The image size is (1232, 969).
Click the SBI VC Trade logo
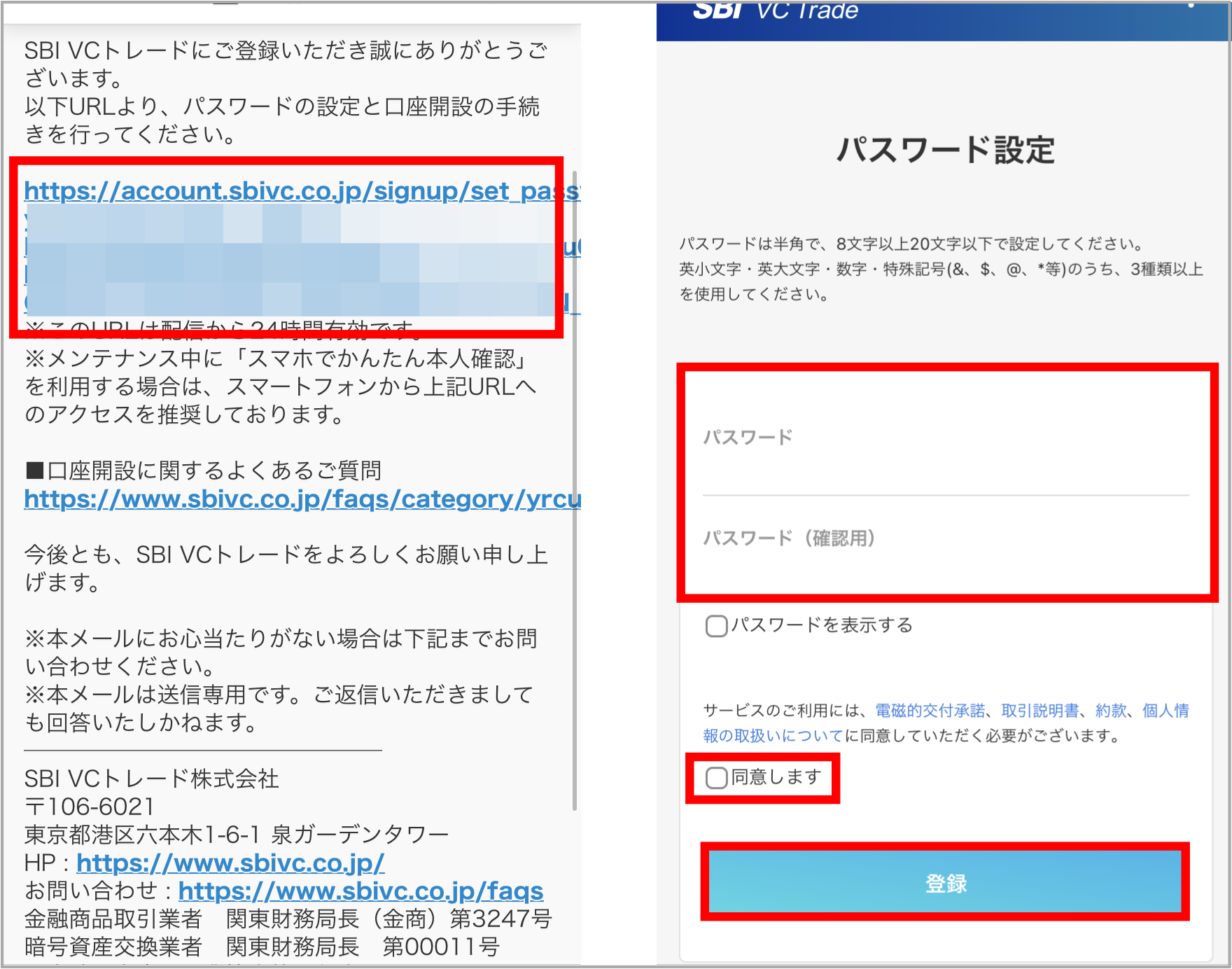pyautogui.click(x=773, y=11)
